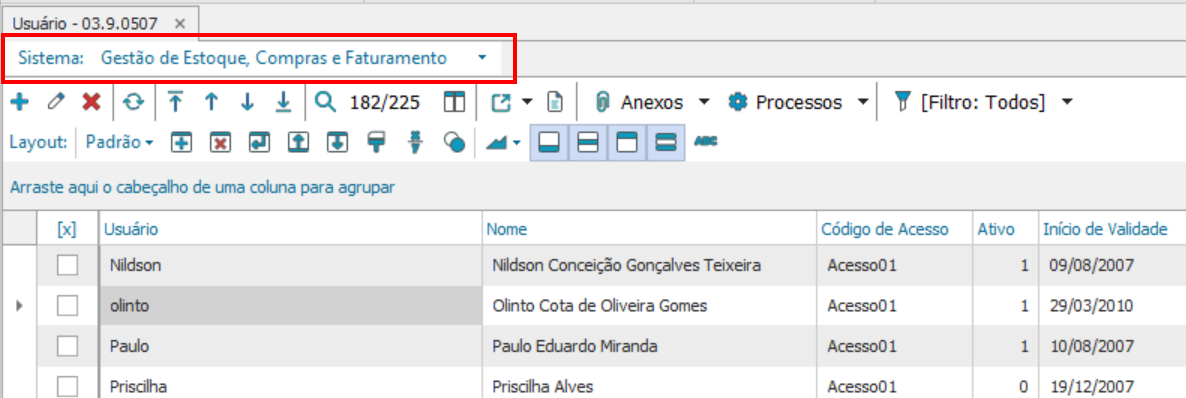The image size is (1186, 398).
Task: Check the checkbox for user Nildson
Action: tap(68, 265)
